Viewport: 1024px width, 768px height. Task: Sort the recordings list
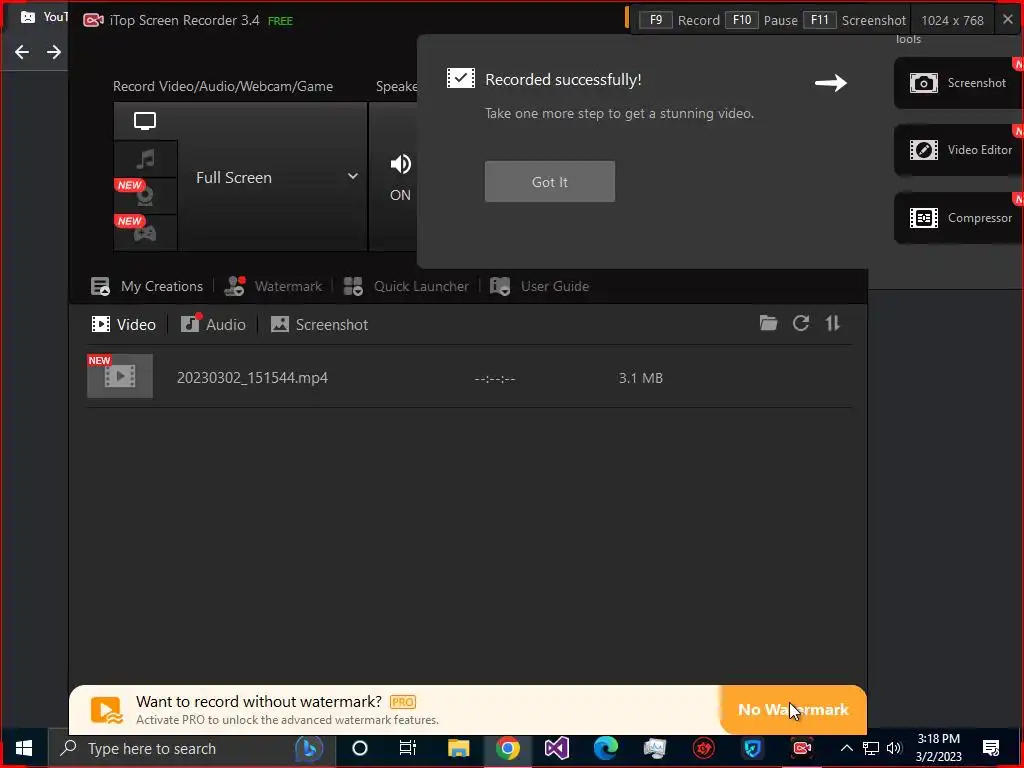(833, 323)
